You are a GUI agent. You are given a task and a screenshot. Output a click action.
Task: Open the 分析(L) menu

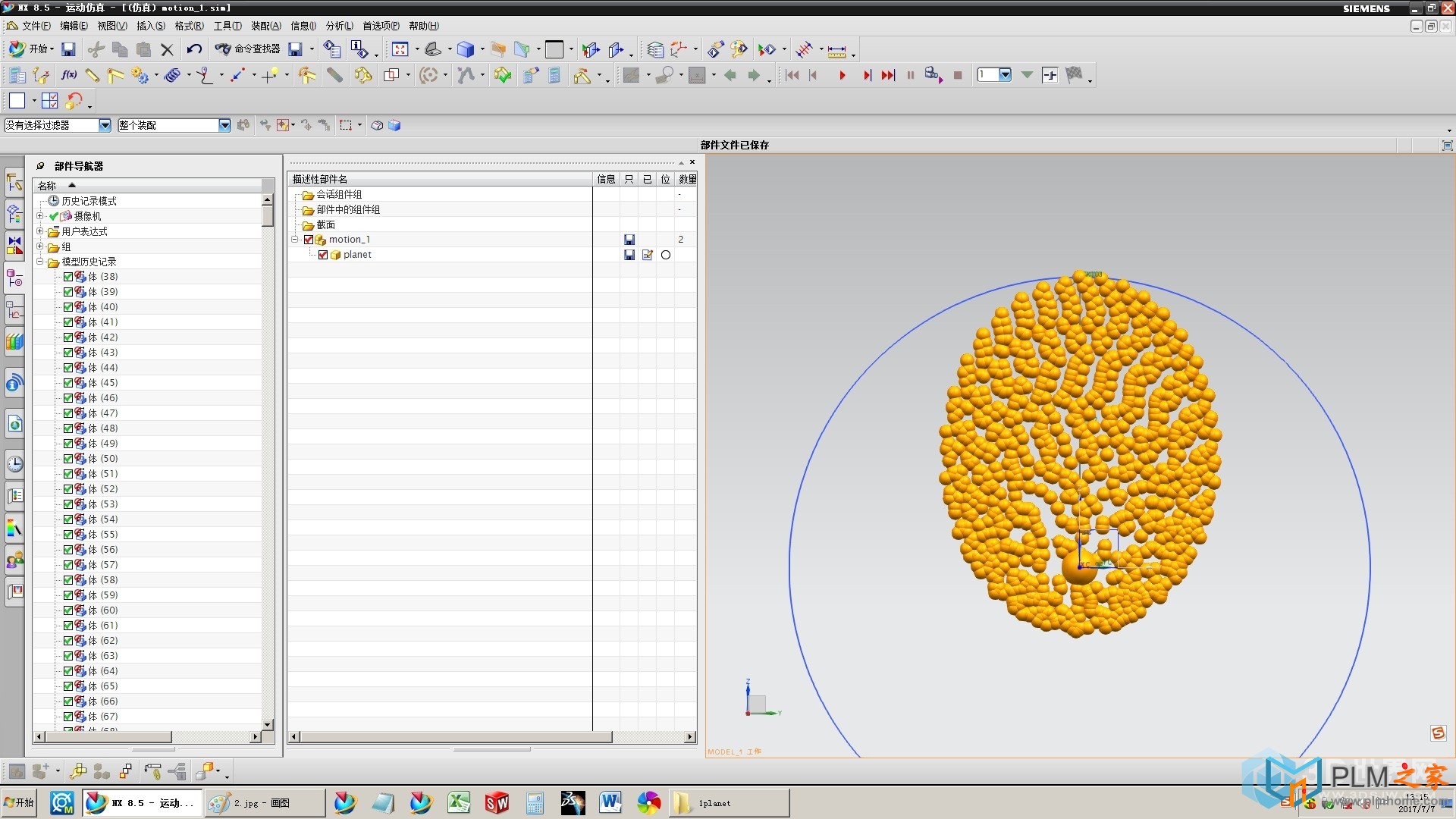coord(339,26)
